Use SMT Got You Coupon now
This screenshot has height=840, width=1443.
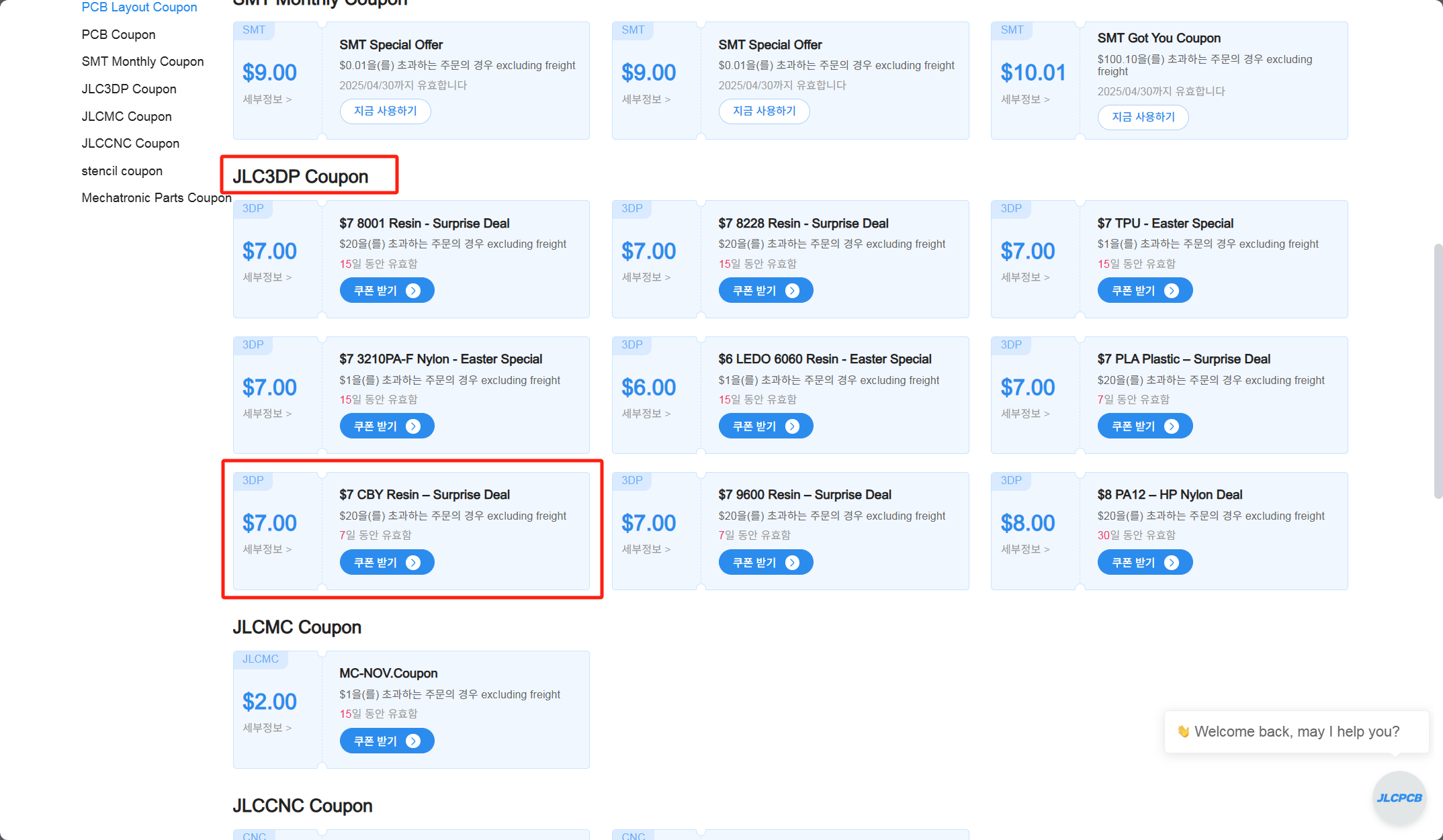pyautogui.click(x=1143, y=117)
